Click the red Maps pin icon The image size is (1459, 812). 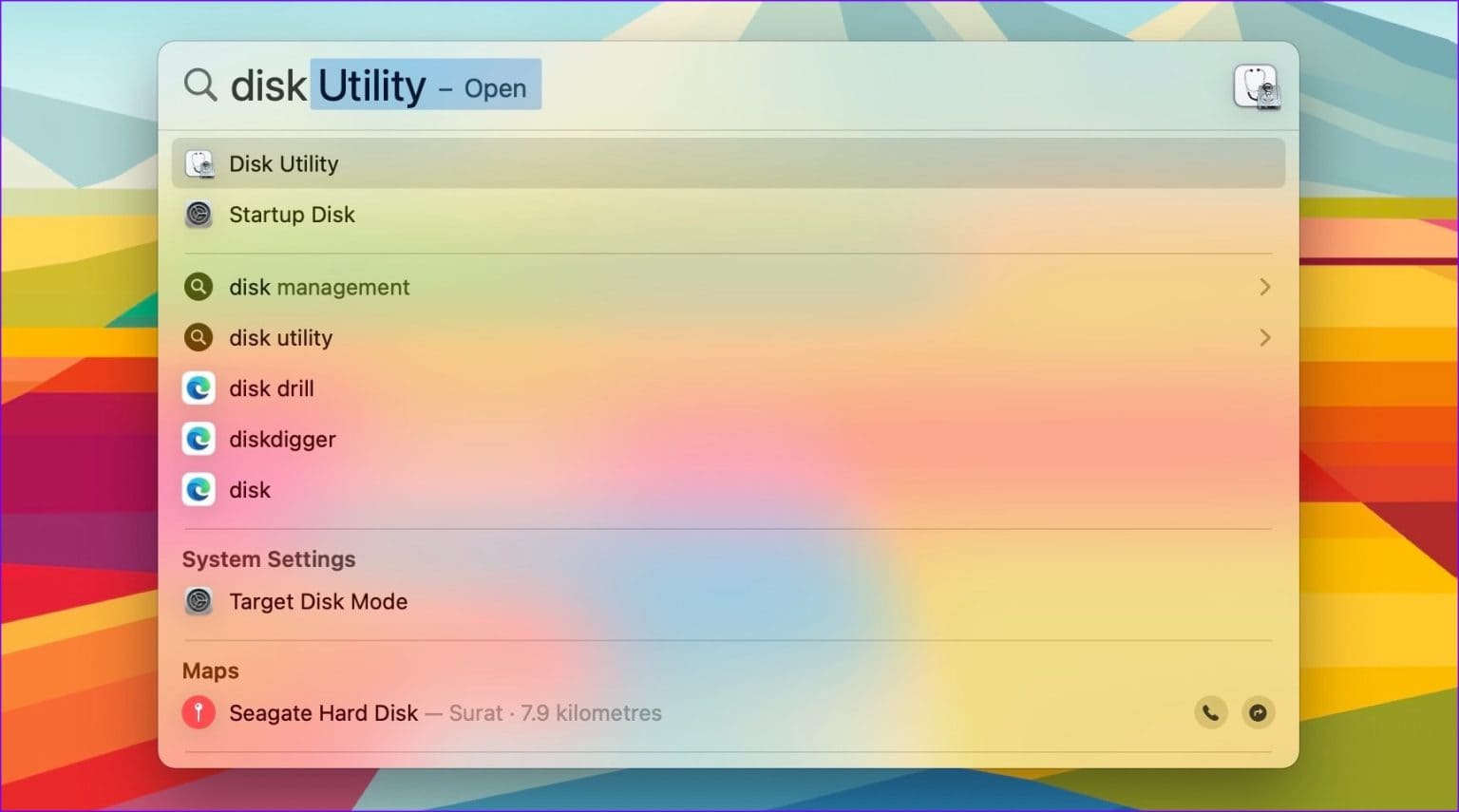[x=199, y=712]
